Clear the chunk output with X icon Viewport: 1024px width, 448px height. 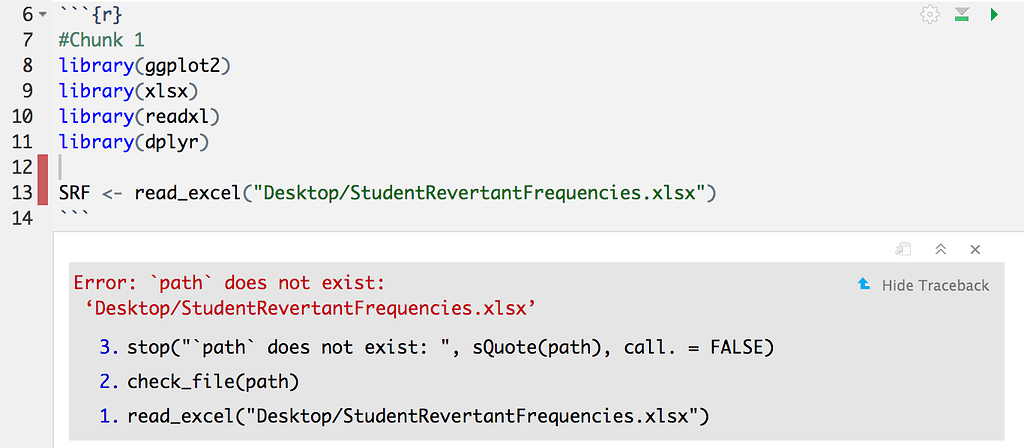(x=975, y=249)
